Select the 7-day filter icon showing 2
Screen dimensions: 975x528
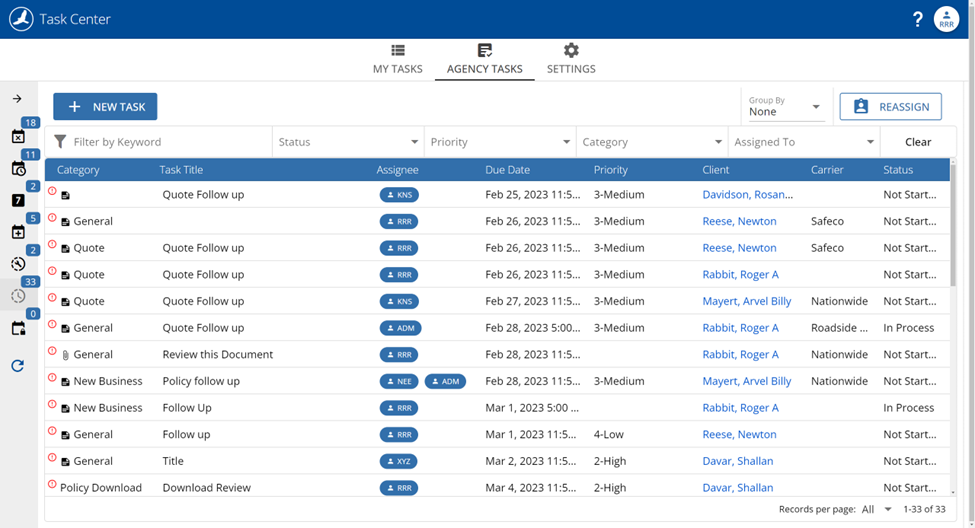tap(18, 200)
